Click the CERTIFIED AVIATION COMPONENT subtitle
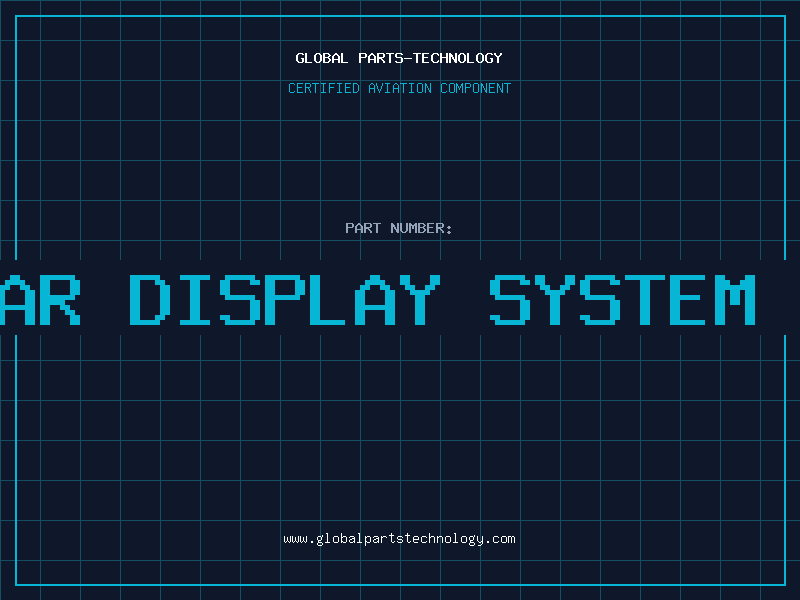The image size is (800, 600). point(399,88)
